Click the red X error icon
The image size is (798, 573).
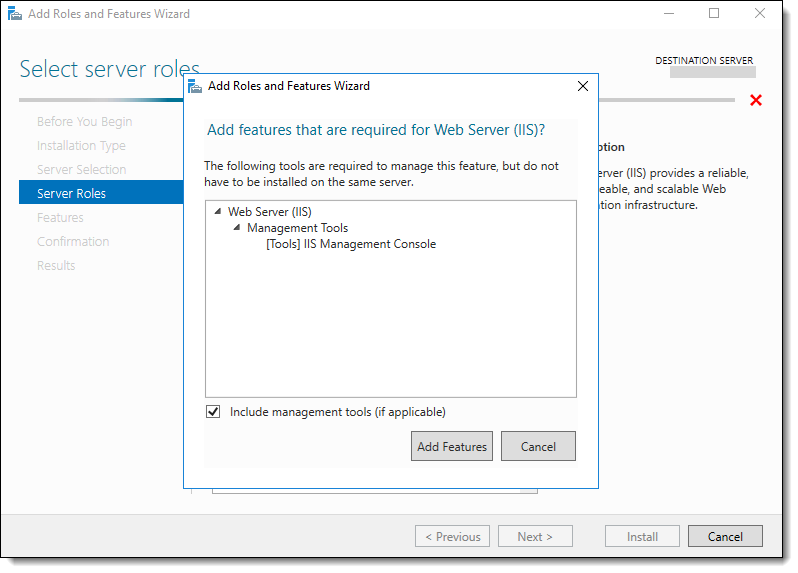click(x=756, y=100)
